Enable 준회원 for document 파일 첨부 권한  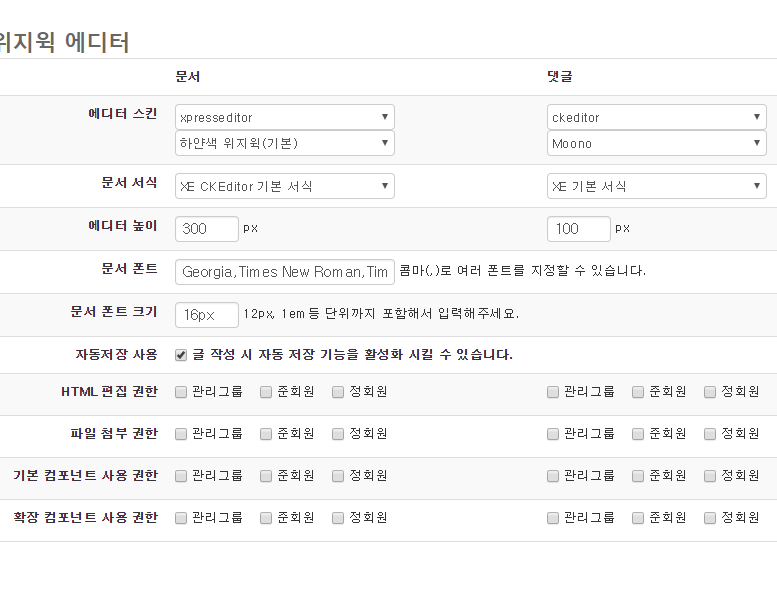click(266, 434)
